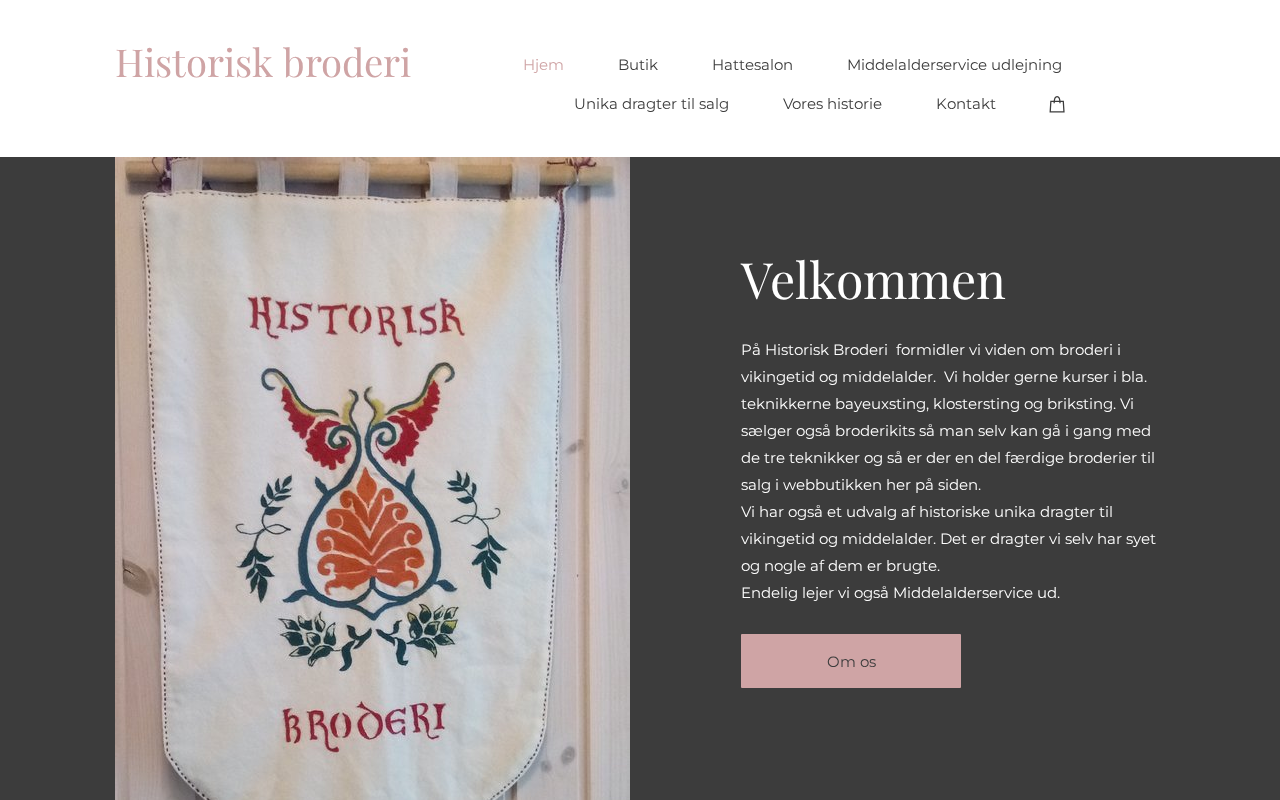
Task: Select Hattesalon in the navigation
Action: [752, 65]
